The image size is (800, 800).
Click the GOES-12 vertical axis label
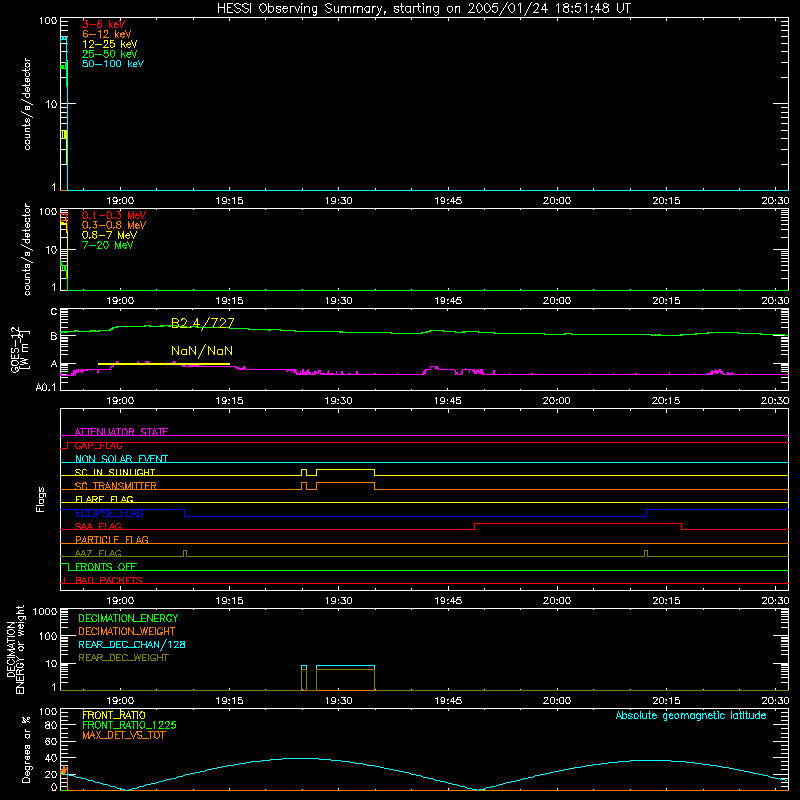(19, 349)
